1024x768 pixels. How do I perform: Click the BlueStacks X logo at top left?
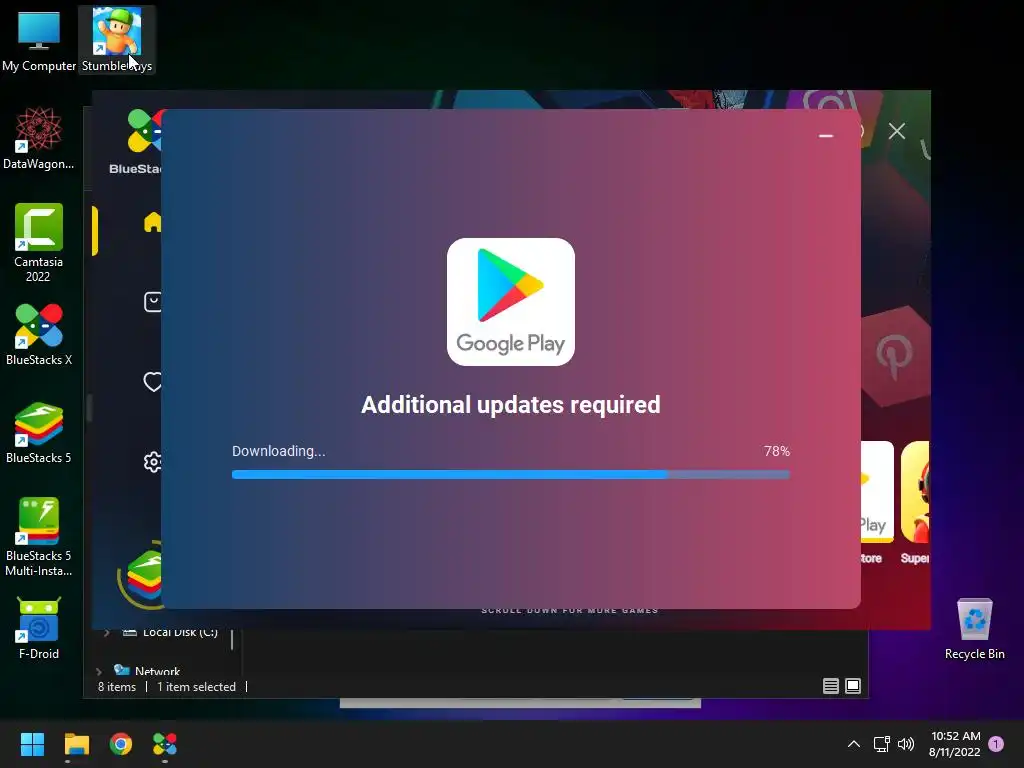144,131
